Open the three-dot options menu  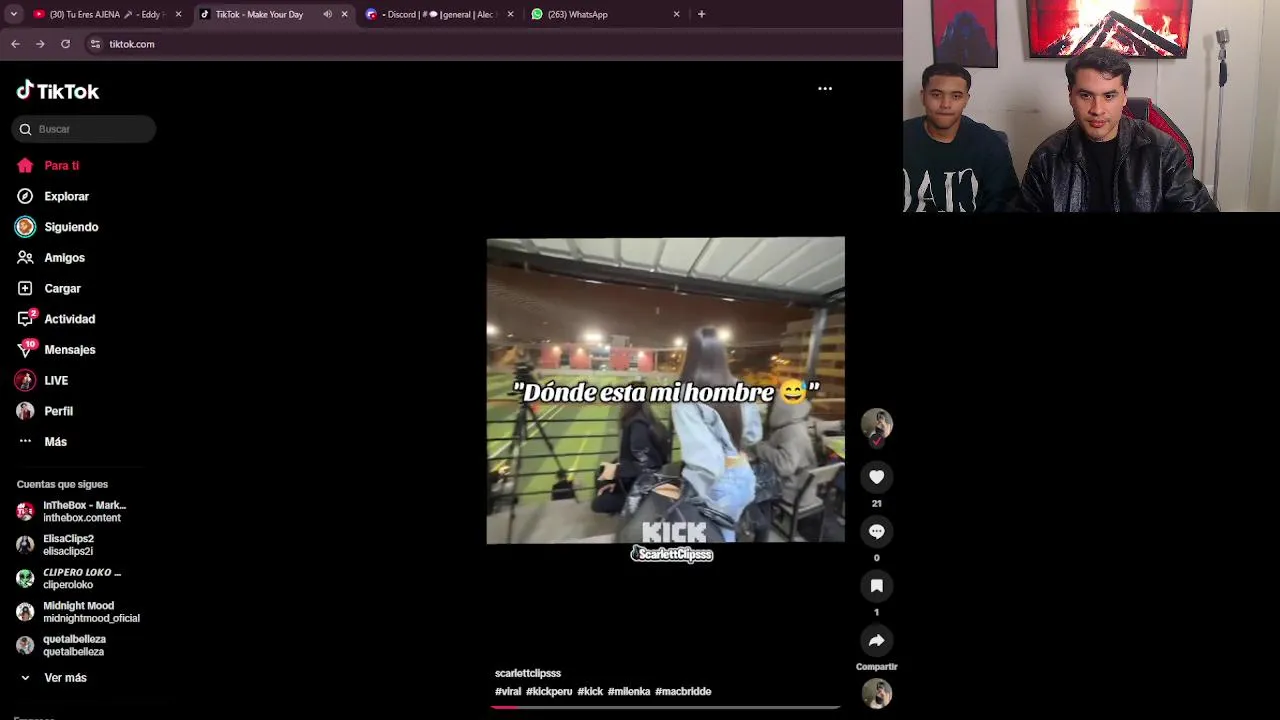click(x=825, y=89)
